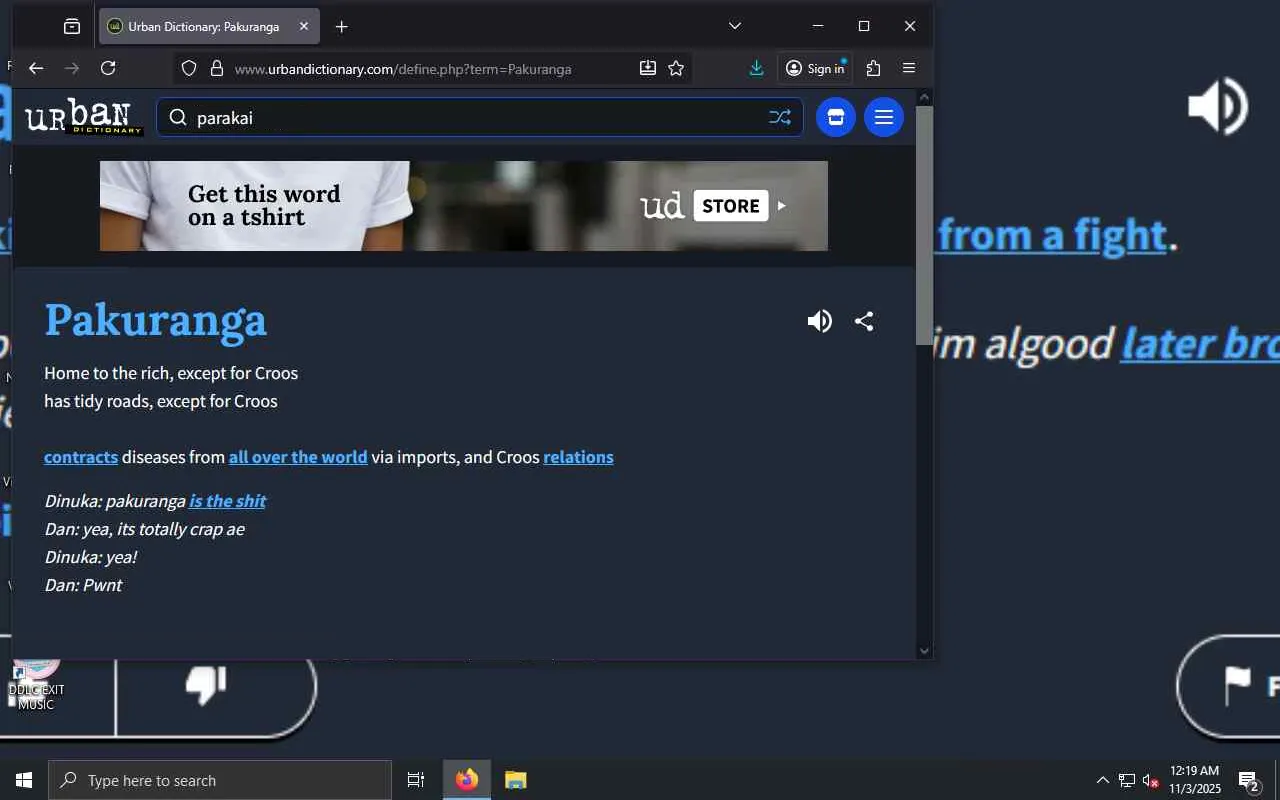
Task: Click the line Dan: Pwnt
Action: click(83, 585)
